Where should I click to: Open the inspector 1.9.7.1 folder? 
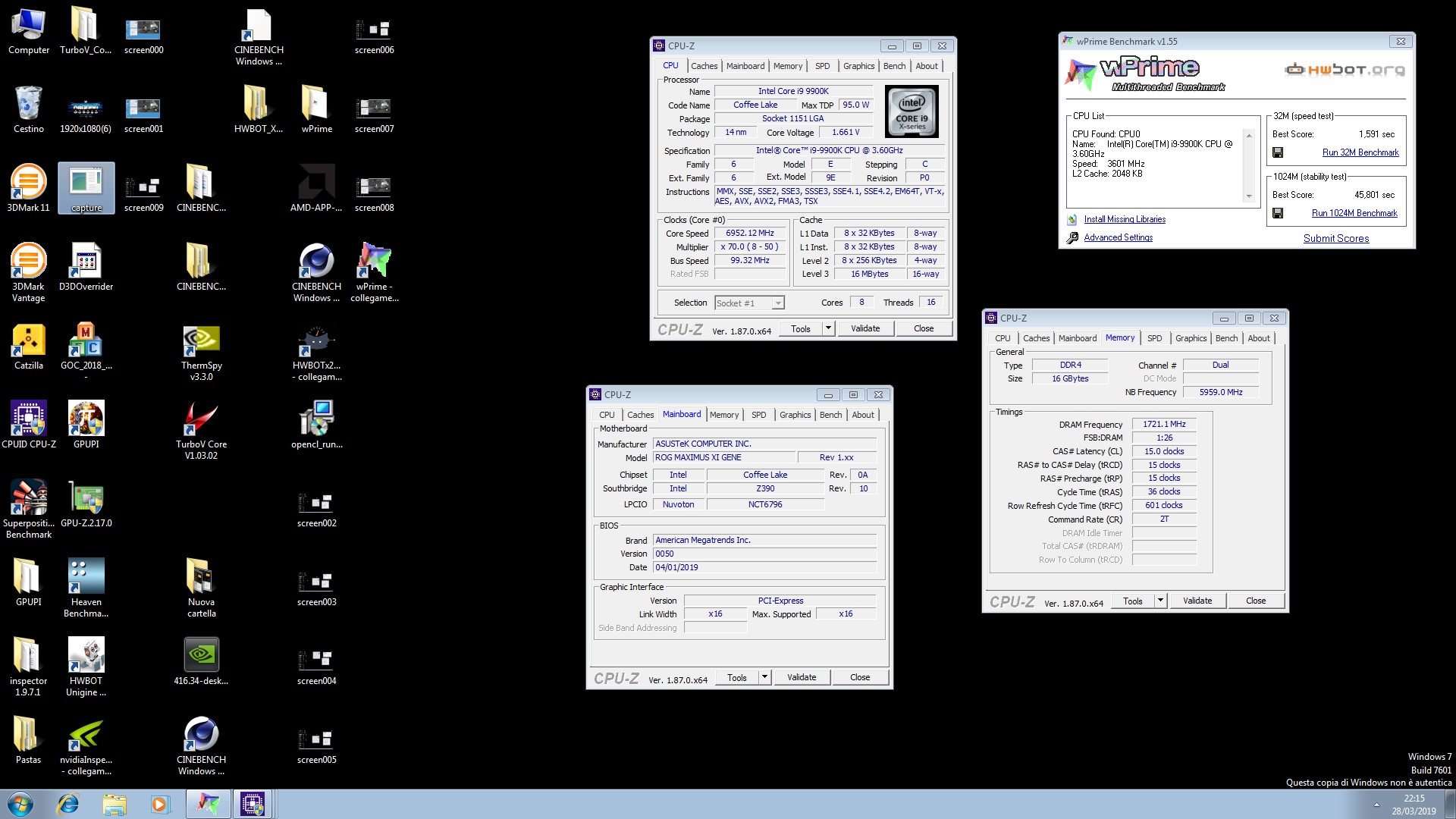(x=29, y=667)
